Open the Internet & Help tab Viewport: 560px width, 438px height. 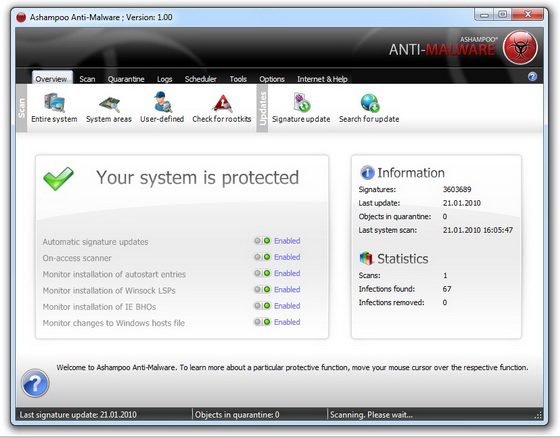[322, 79]
